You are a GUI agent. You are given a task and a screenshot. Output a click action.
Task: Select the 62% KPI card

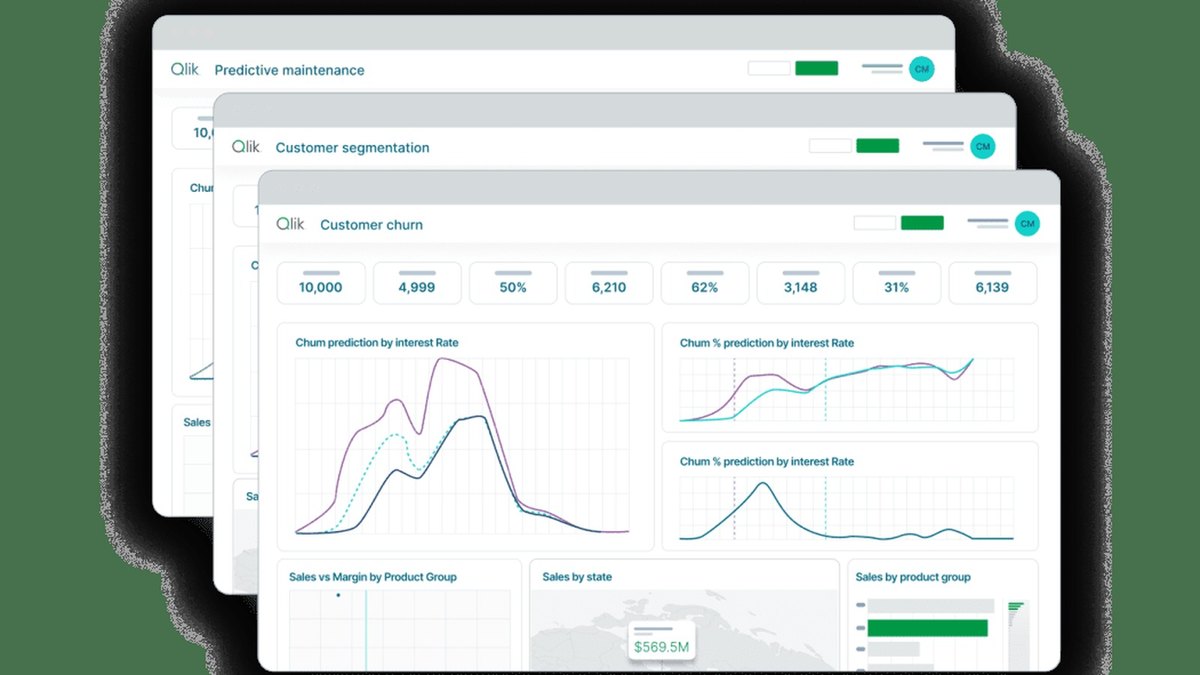[x=705, y=283]
